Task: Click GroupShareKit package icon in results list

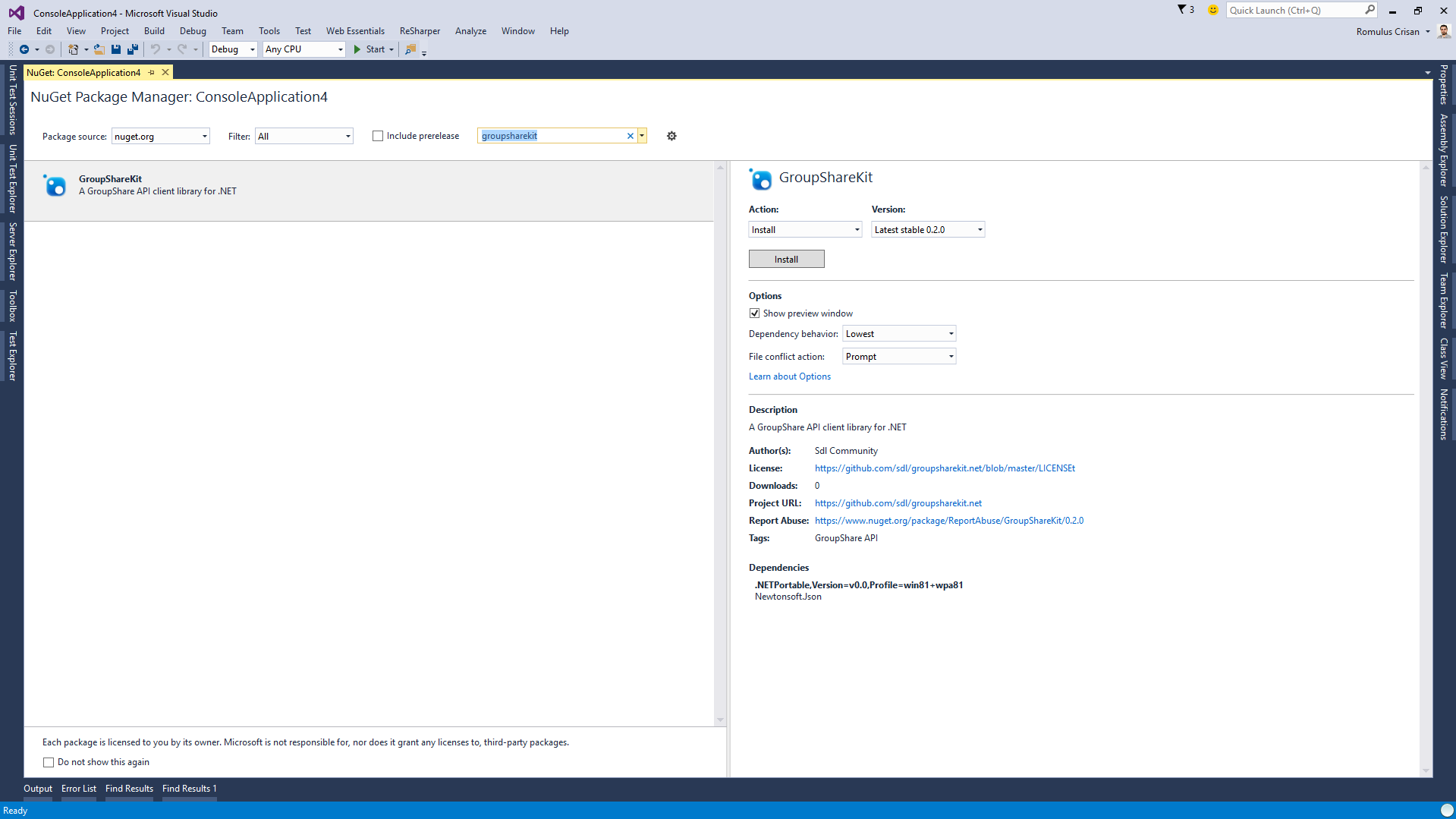Action: click(55, 185)
